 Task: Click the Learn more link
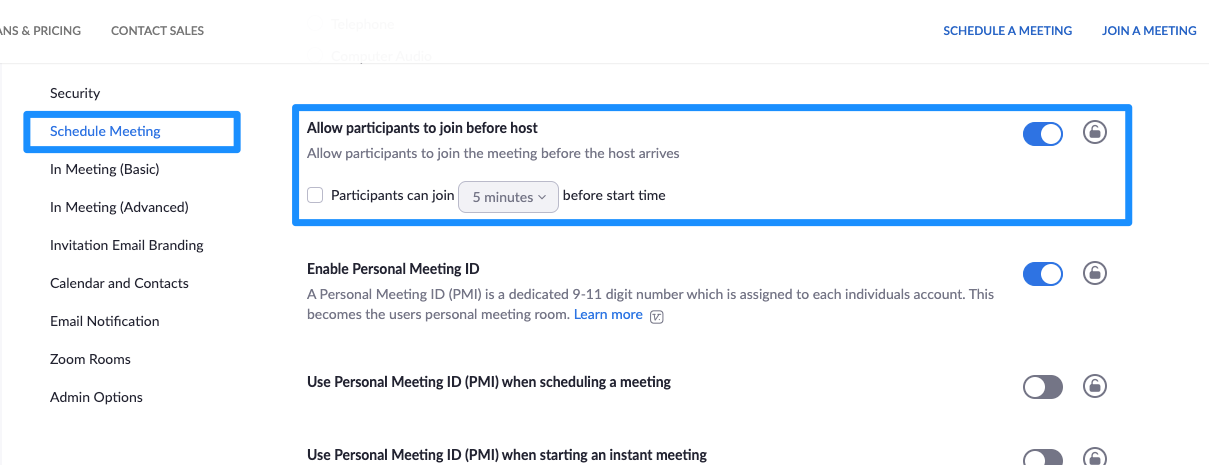point(608,314)
